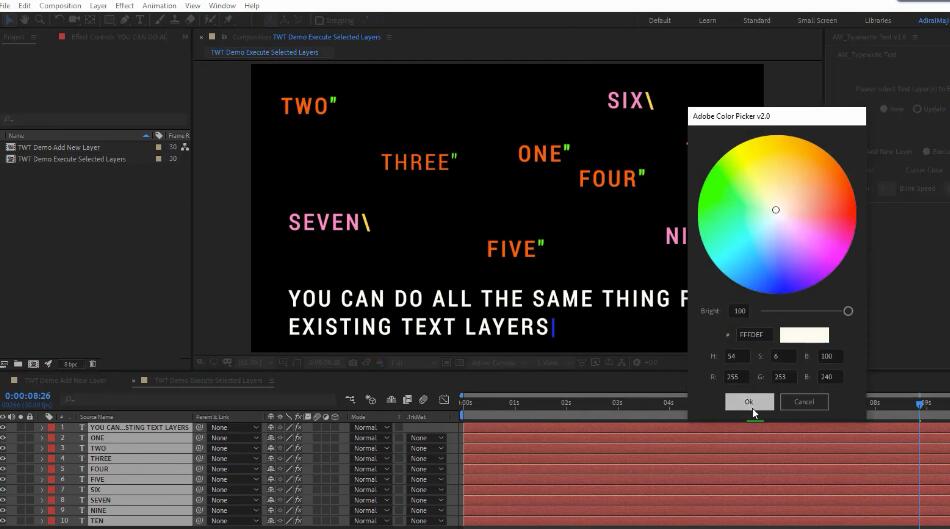This screenshot has height=529, width=950.
Task: Toggle visibility of layer TEN
Action: click(x=4, y=521)
